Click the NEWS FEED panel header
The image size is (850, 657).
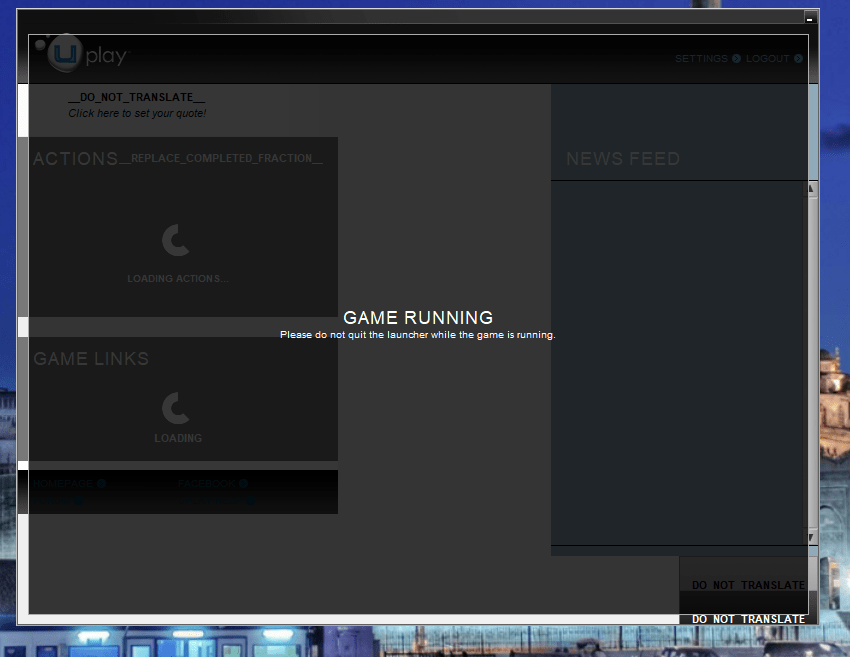pyautogui.click(x=623, y=158)
